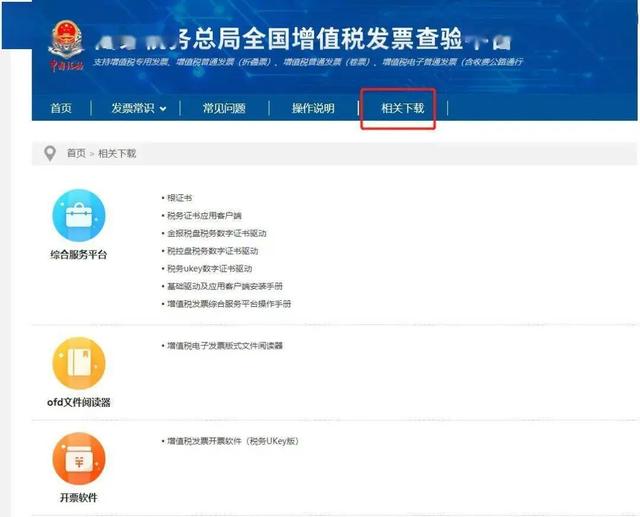640x517 pixels.
Task: Download 税控盘税务数字证书驱动
Action: pos(213,251)
